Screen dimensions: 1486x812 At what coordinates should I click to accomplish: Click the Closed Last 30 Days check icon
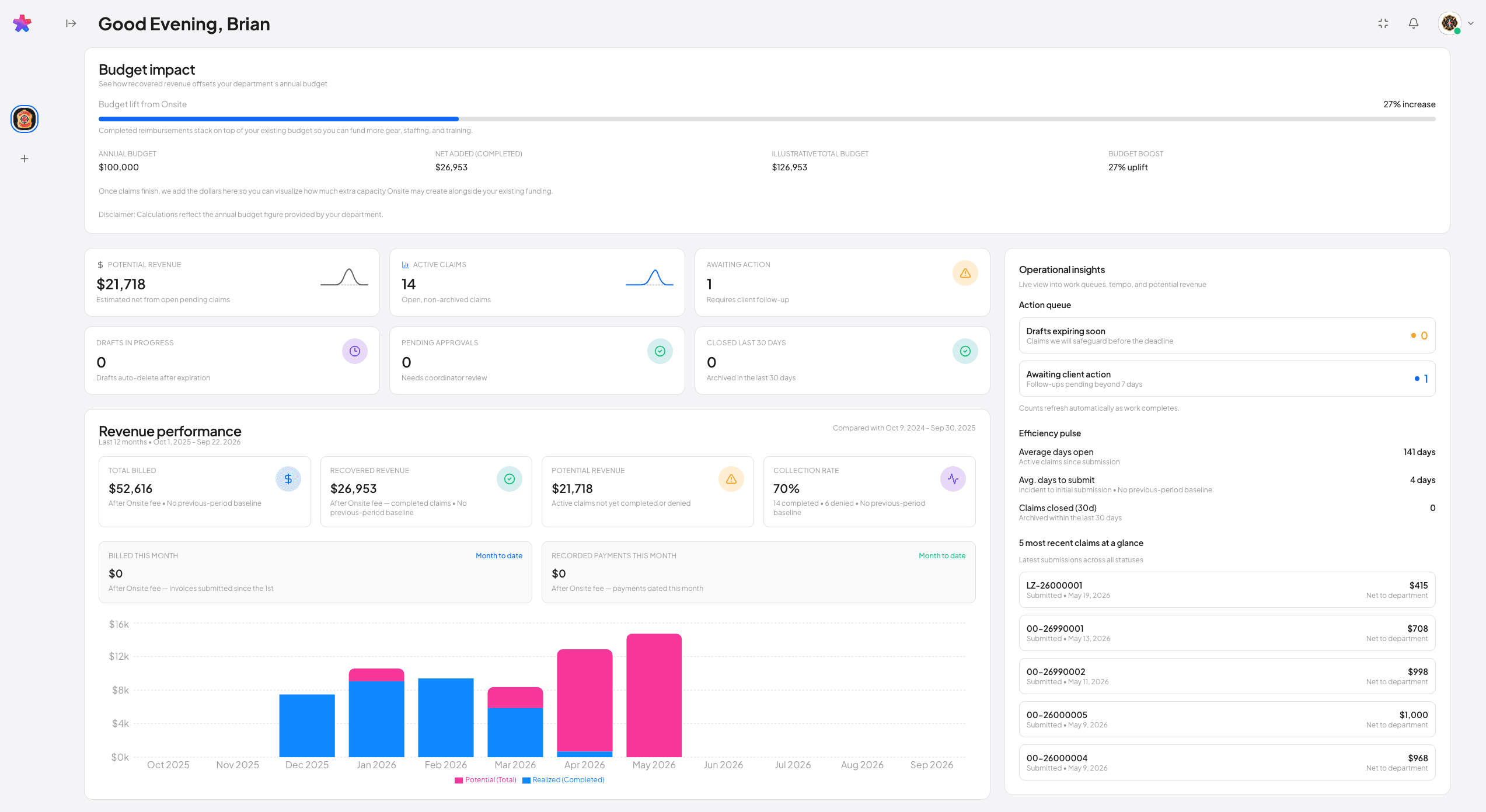[965, 351]
